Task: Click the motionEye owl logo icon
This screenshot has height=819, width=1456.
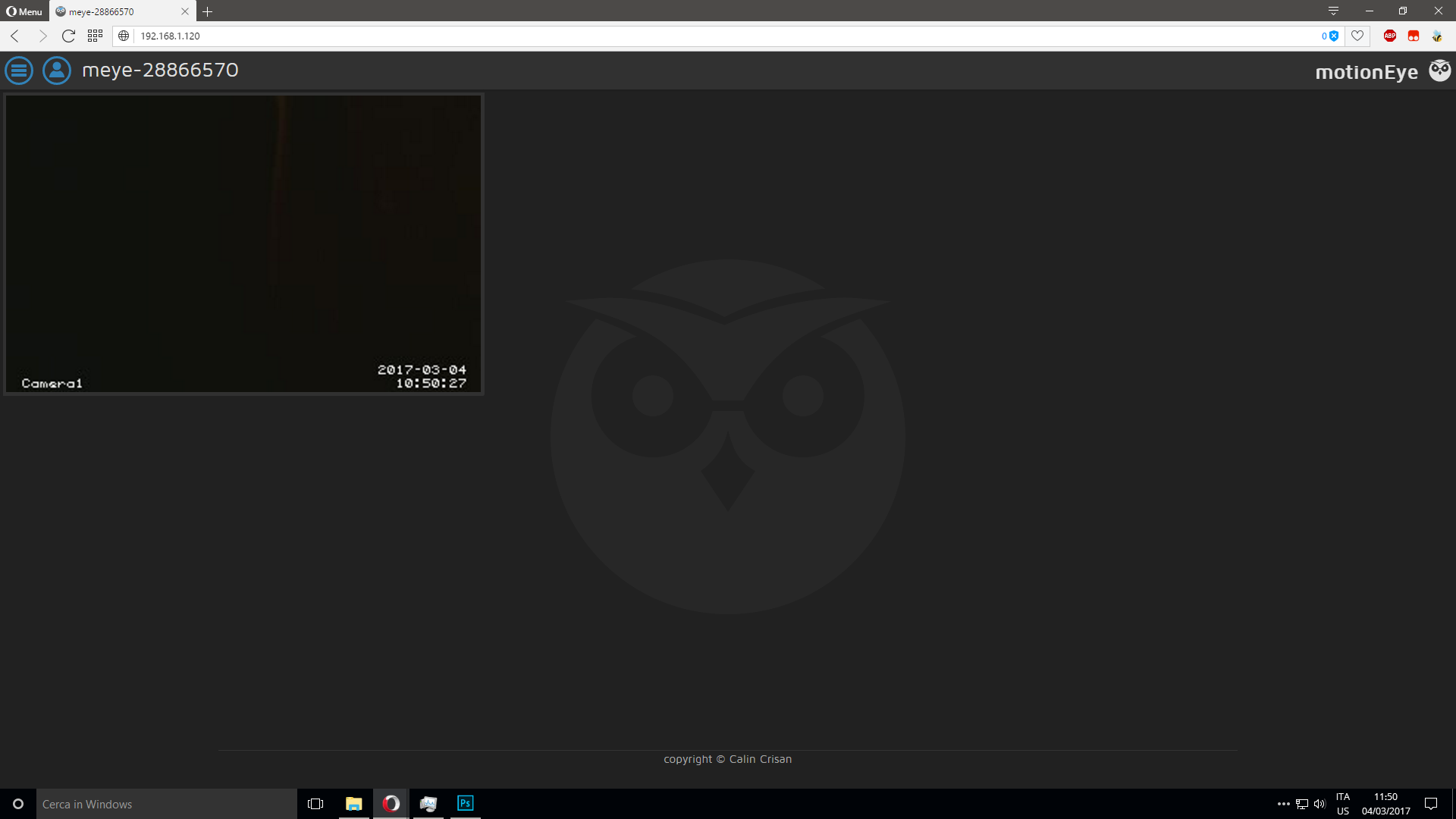Action: coord(1439,71)
